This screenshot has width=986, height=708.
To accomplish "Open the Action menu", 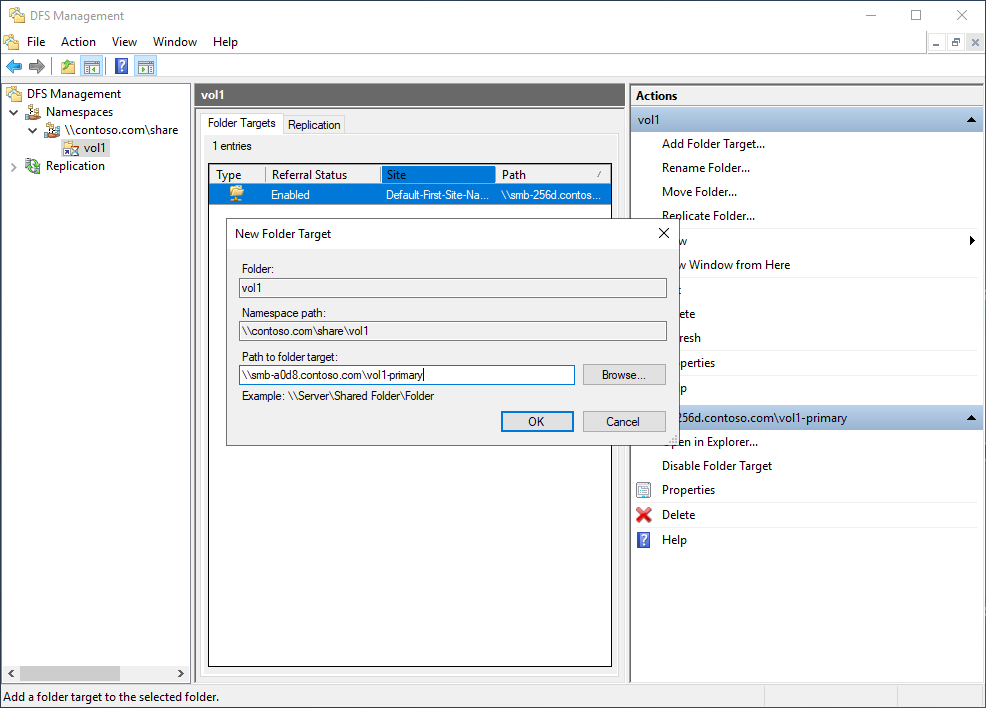I will click(78, 42).
